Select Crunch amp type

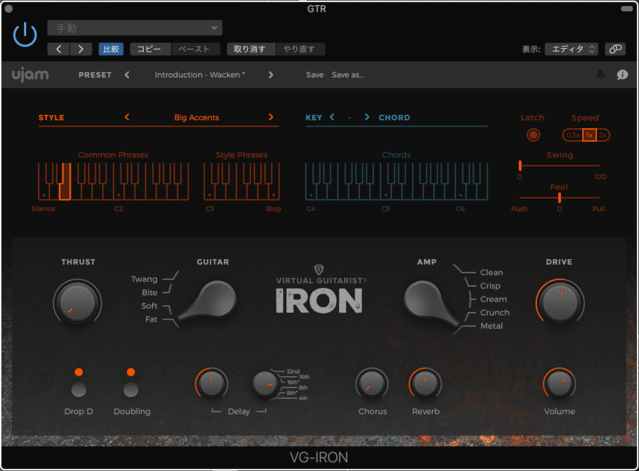pos(495,313)
